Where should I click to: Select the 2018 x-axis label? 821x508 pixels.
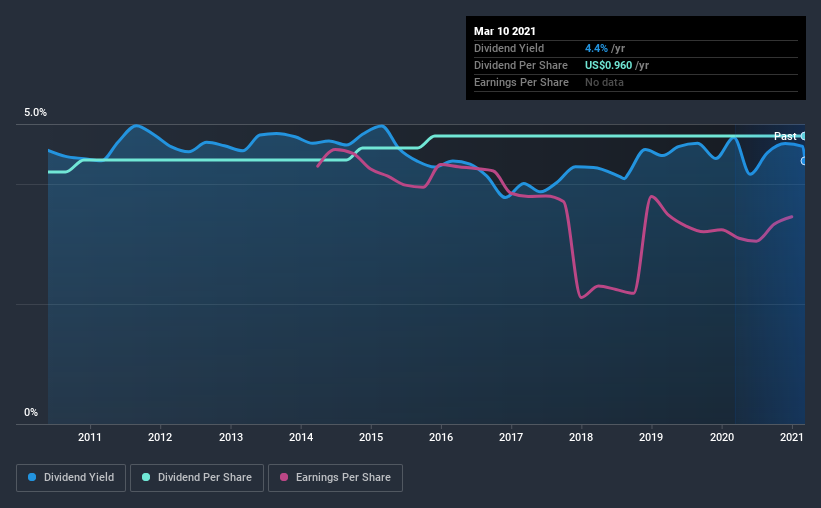pyautogui.click(x=581, y=437)
